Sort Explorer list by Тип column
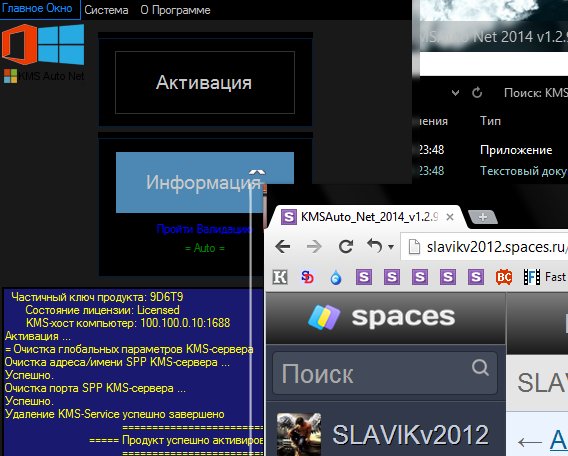 [x=490, y=121]
